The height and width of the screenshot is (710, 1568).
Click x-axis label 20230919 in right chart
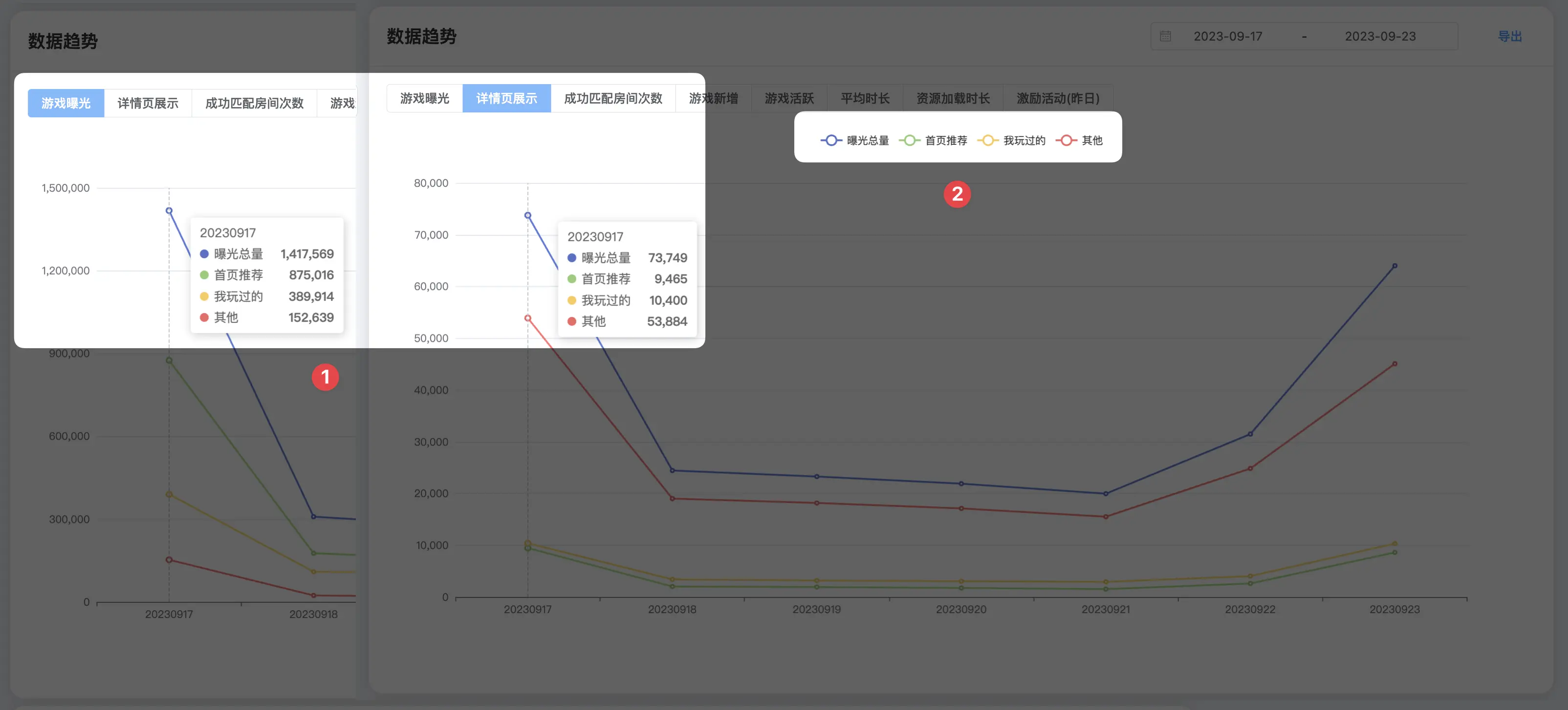(817, 610)
